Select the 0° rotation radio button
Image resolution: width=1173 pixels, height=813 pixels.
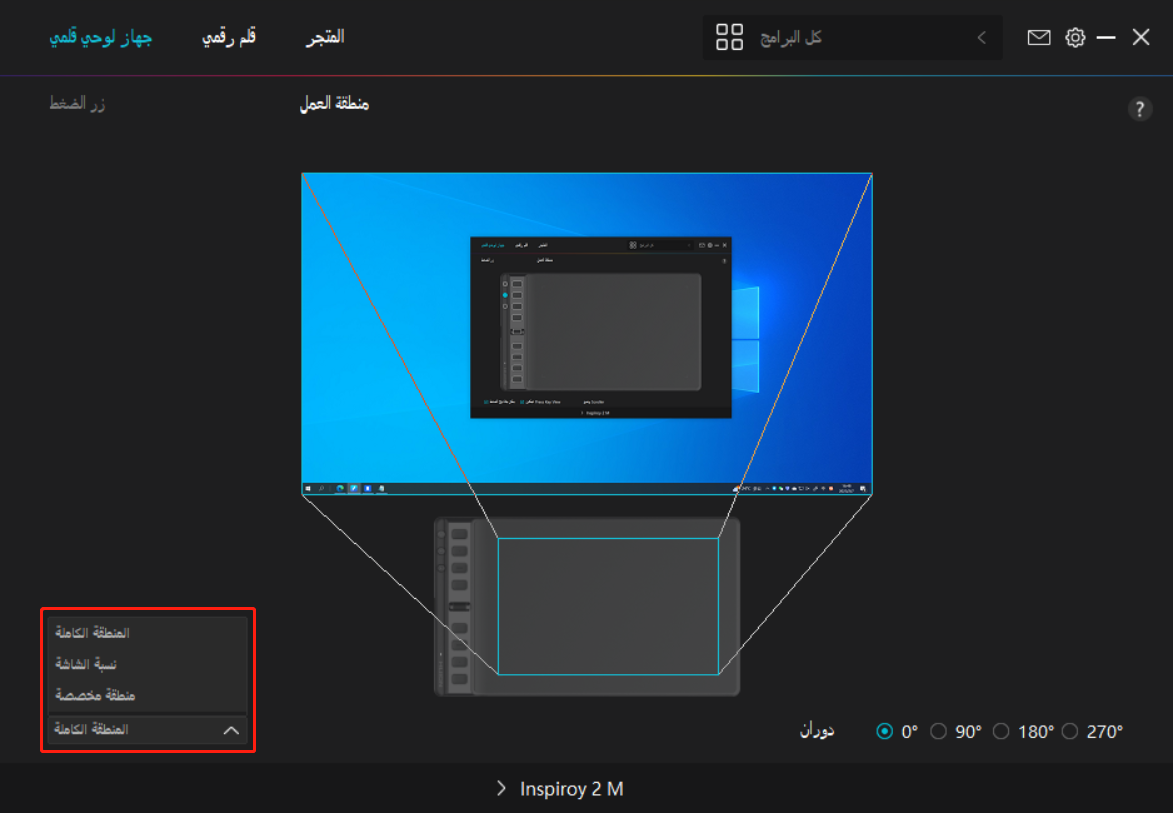(x=884, y=731)
